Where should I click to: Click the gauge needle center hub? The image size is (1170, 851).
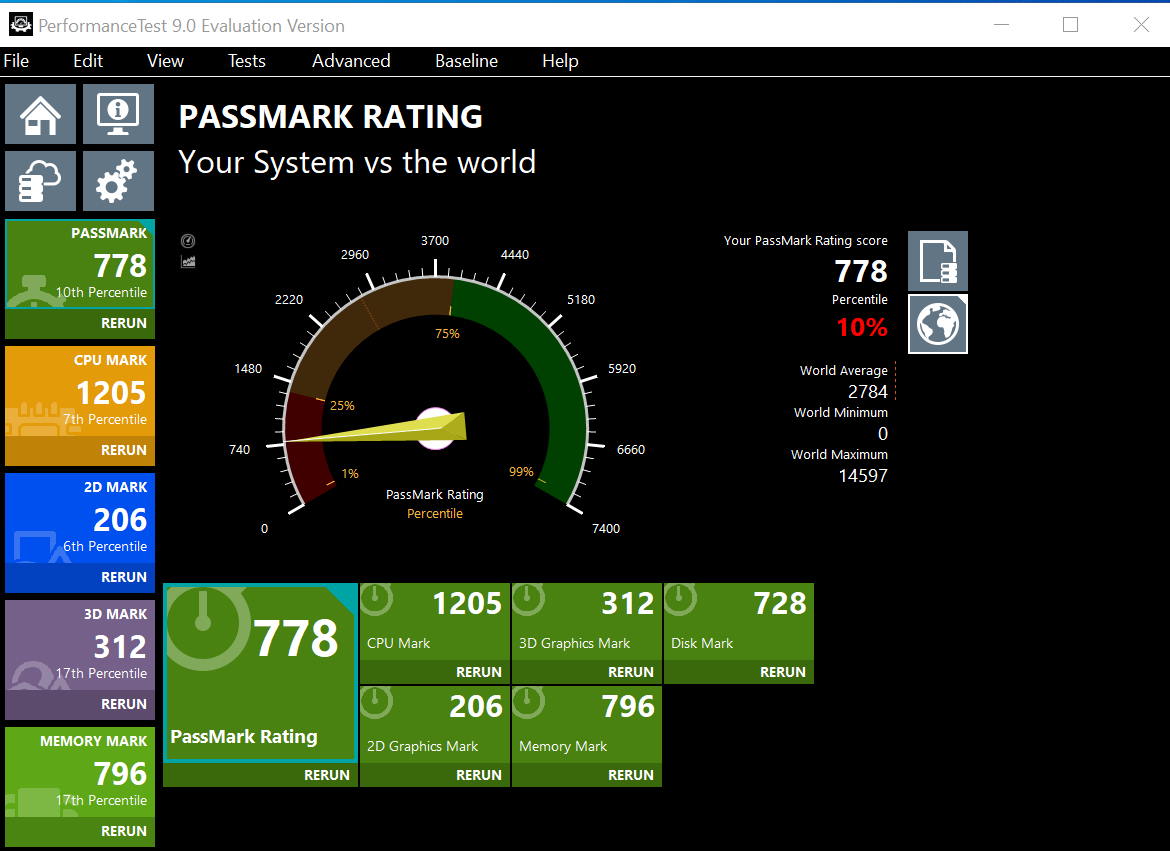435,428
